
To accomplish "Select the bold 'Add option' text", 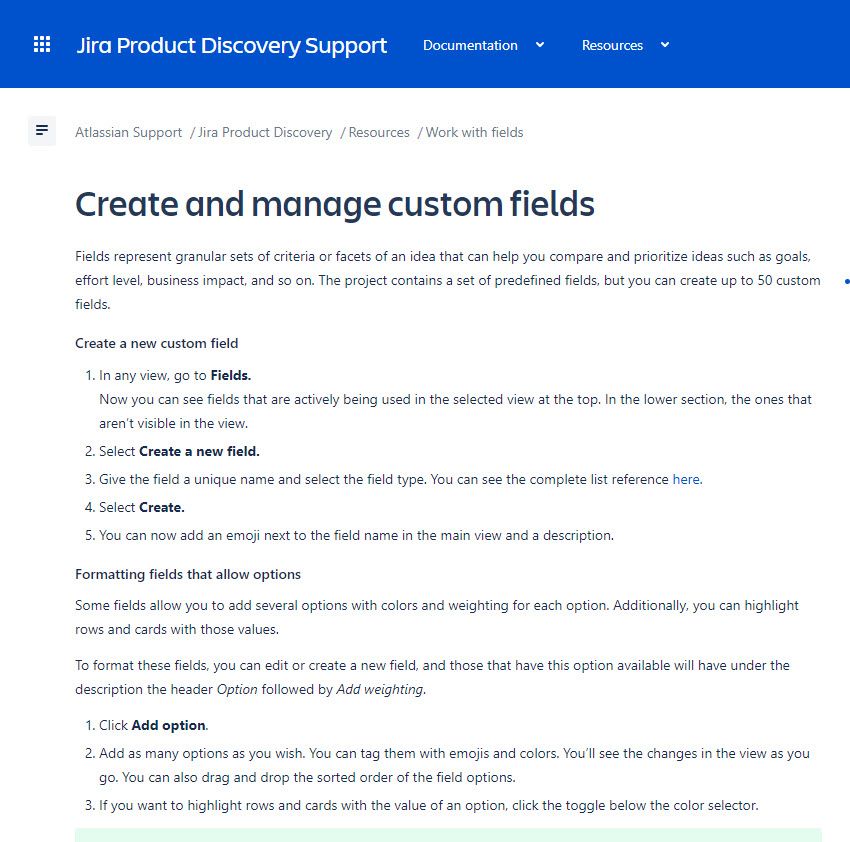I will [x=169, y=725].
